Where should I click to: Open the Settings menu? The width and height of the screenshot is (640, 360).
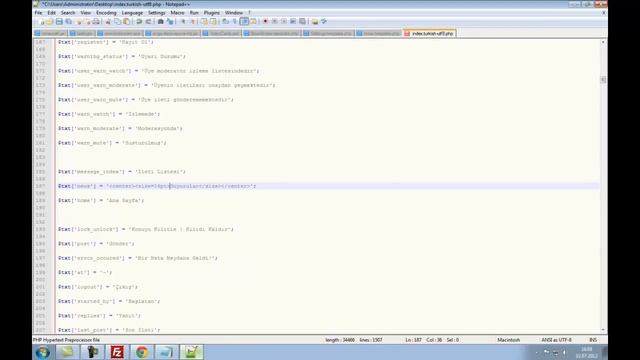click(157, 13)
